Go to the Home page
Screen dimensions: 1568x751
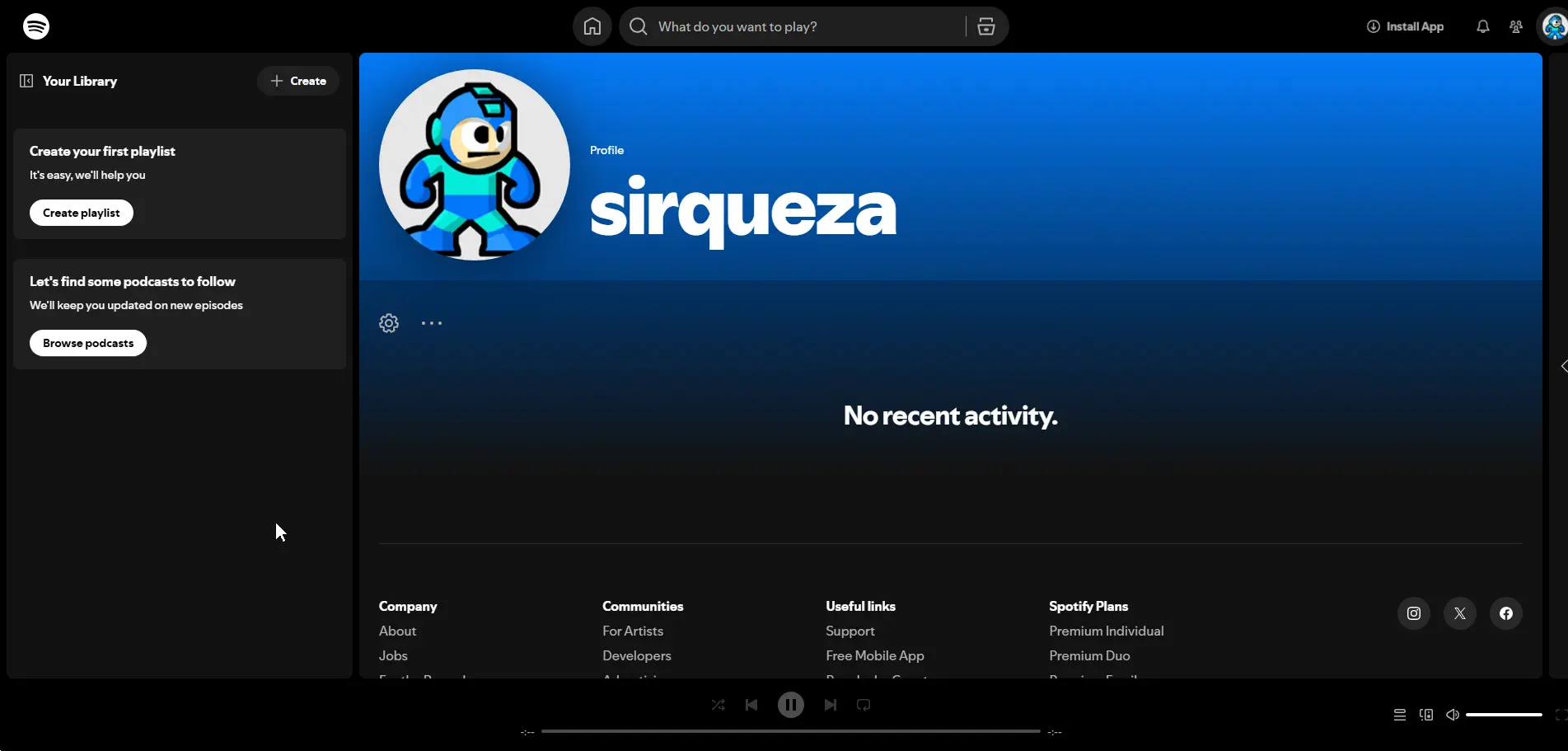tap(592, 26)
